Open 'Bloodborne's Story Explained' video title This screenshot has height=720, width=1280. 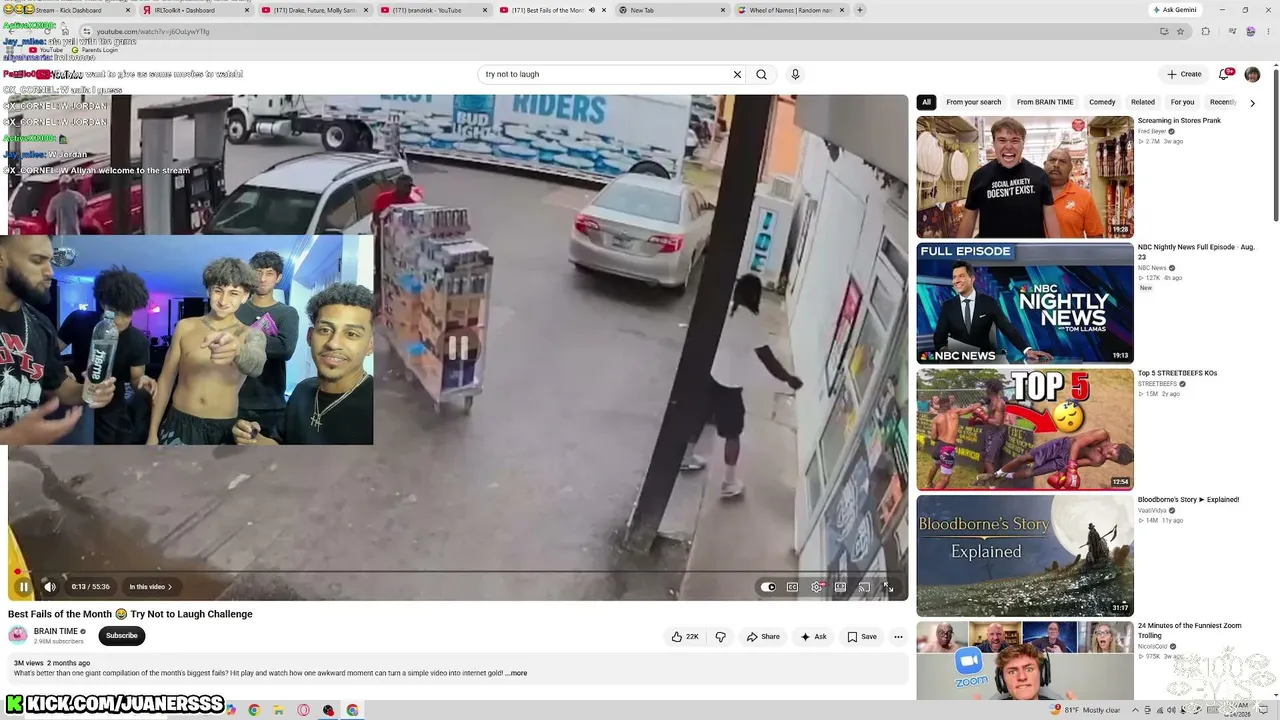click(1188, 500)
